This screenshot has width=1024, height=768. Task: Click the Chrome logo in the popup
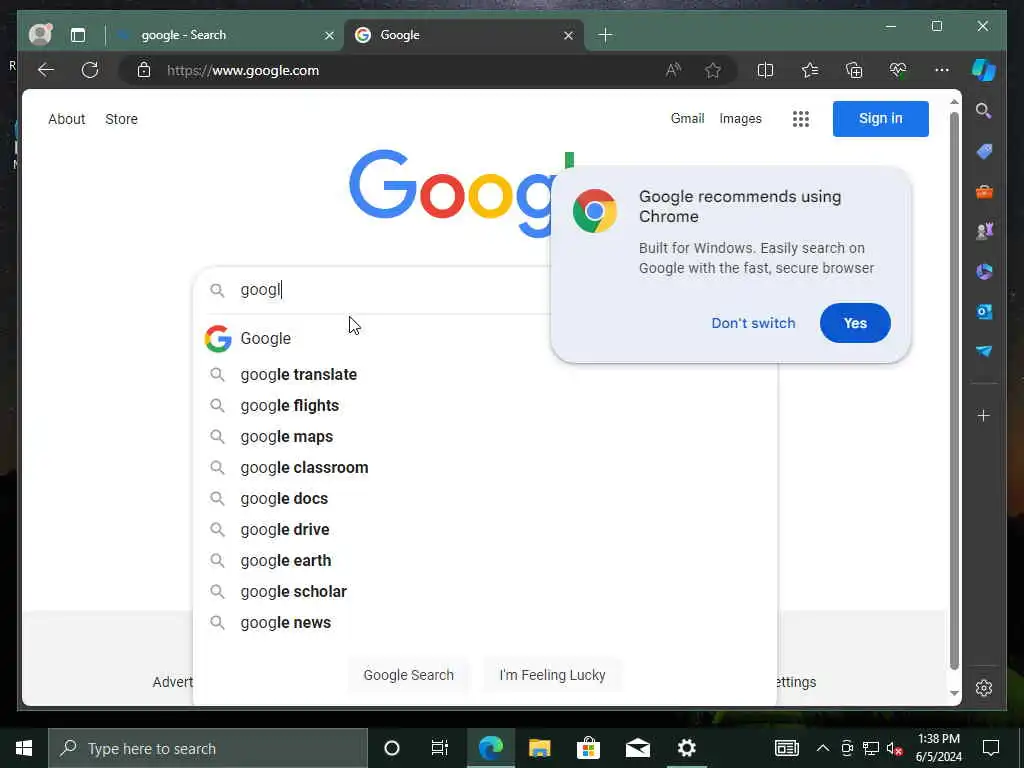coord(594,211)
